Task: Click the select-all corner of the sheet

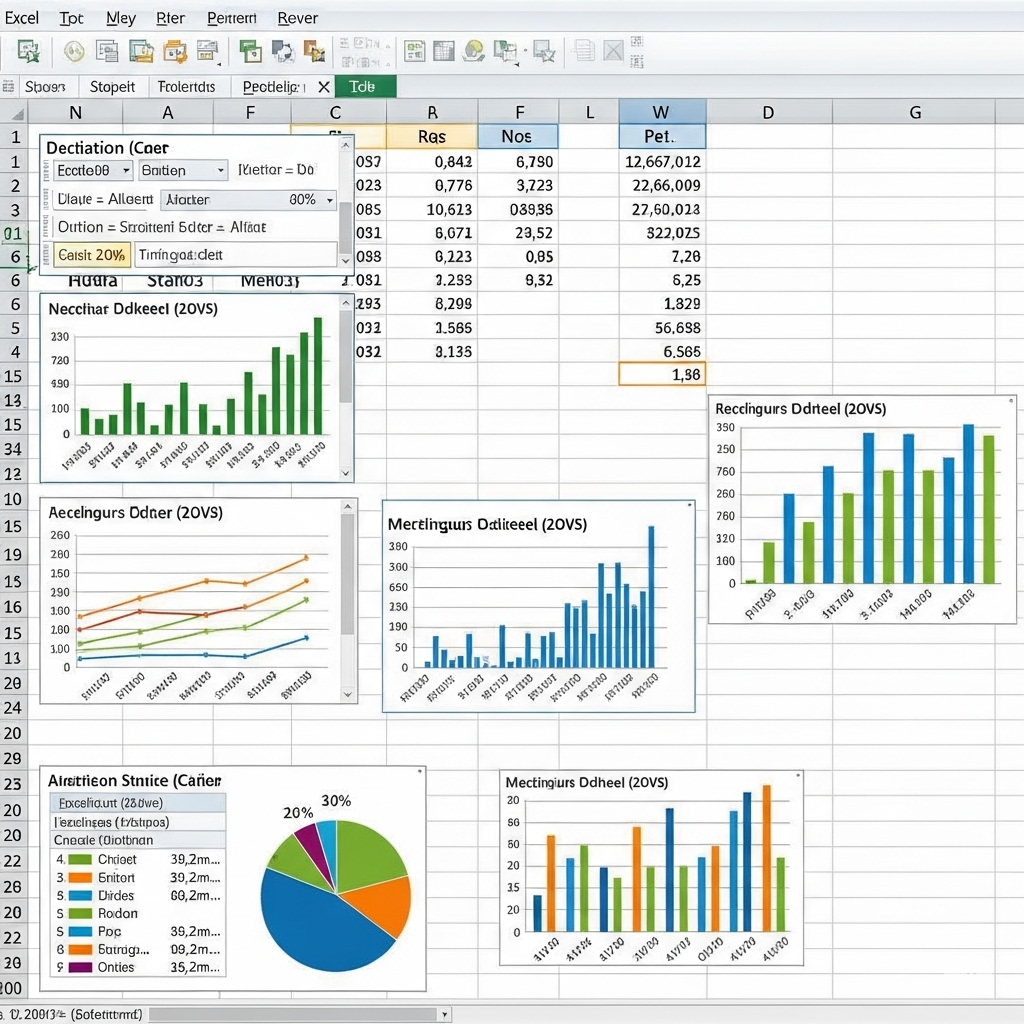Action: [14, 113]
